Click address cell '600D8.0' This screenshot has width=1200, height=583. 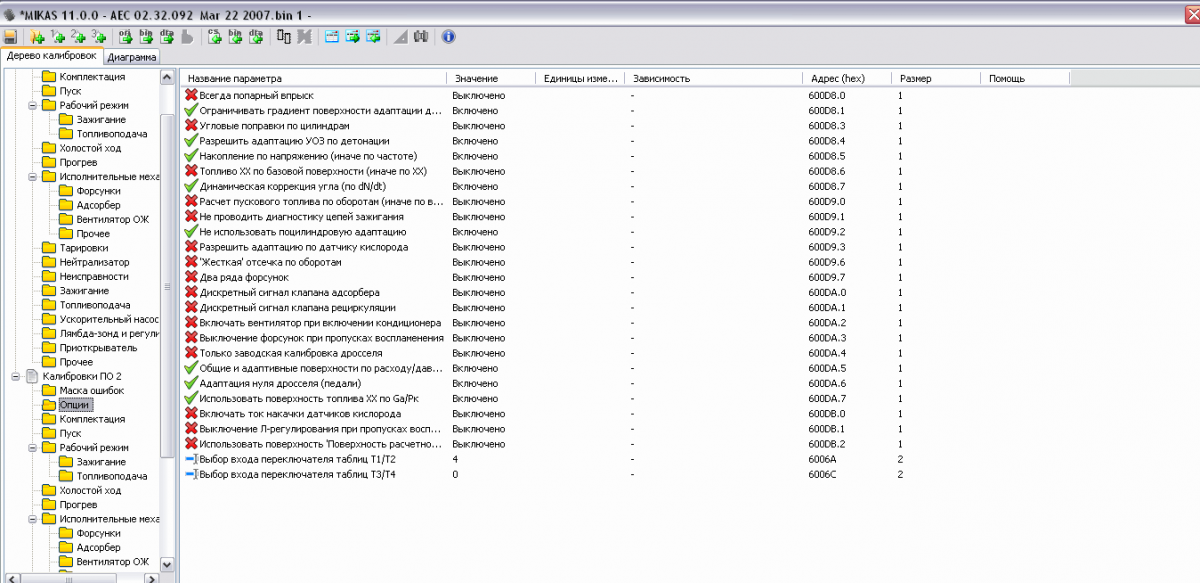[828, 95]
